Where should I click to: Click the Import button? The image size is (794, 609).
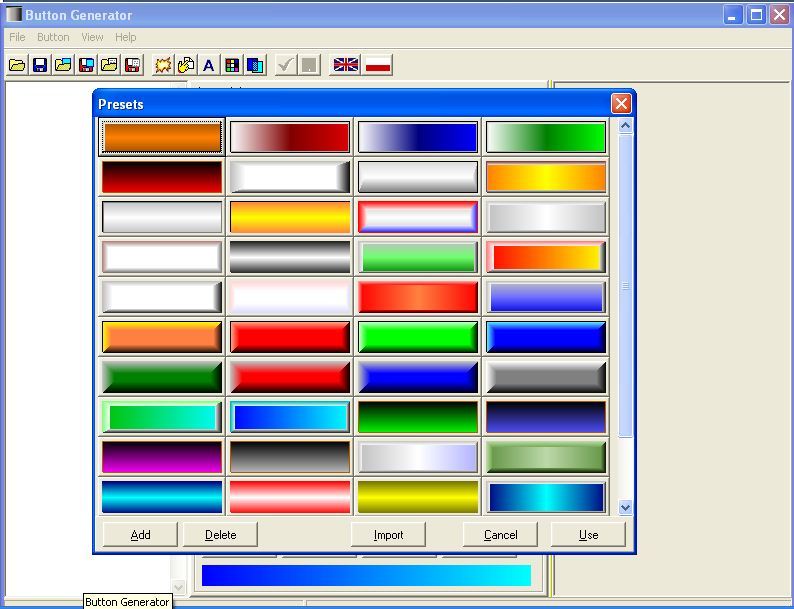tap(388, 535)
